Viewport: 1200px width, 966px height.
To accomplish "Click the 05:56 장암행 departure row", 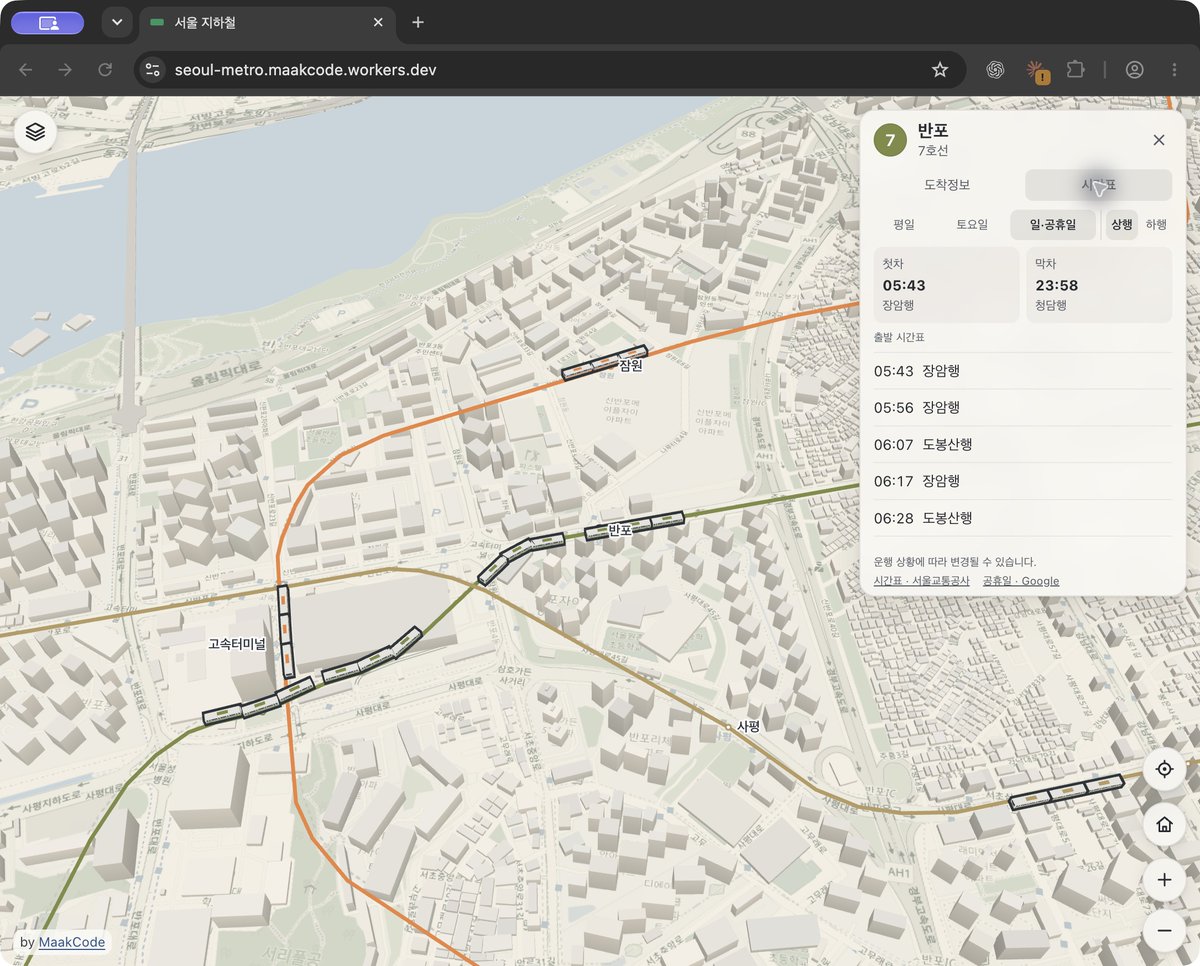I will point(1023,408).
